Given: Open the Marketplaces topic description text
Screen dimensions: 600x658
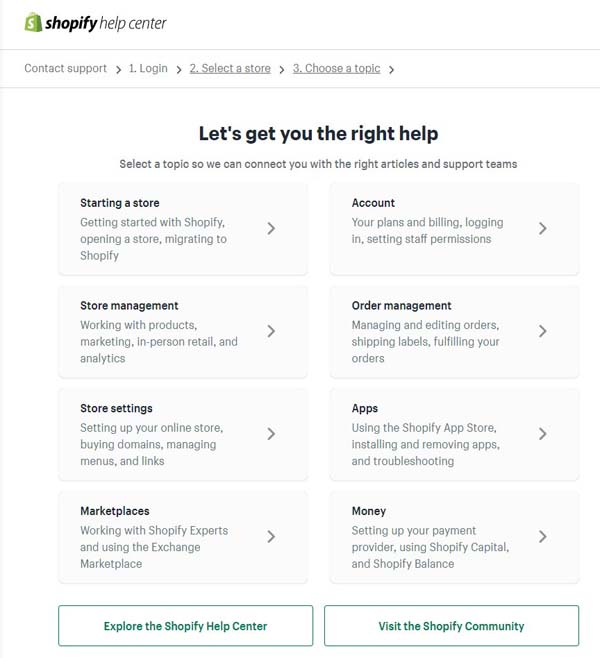Looking at the screenshot, I should click(154, 547).
